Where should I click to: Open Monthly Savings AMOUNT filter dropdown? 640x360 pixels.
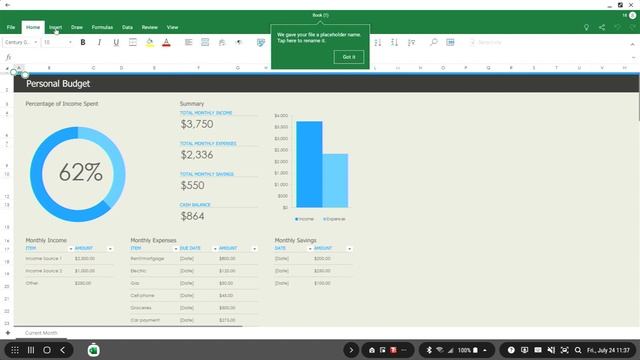tap(349, 249)
